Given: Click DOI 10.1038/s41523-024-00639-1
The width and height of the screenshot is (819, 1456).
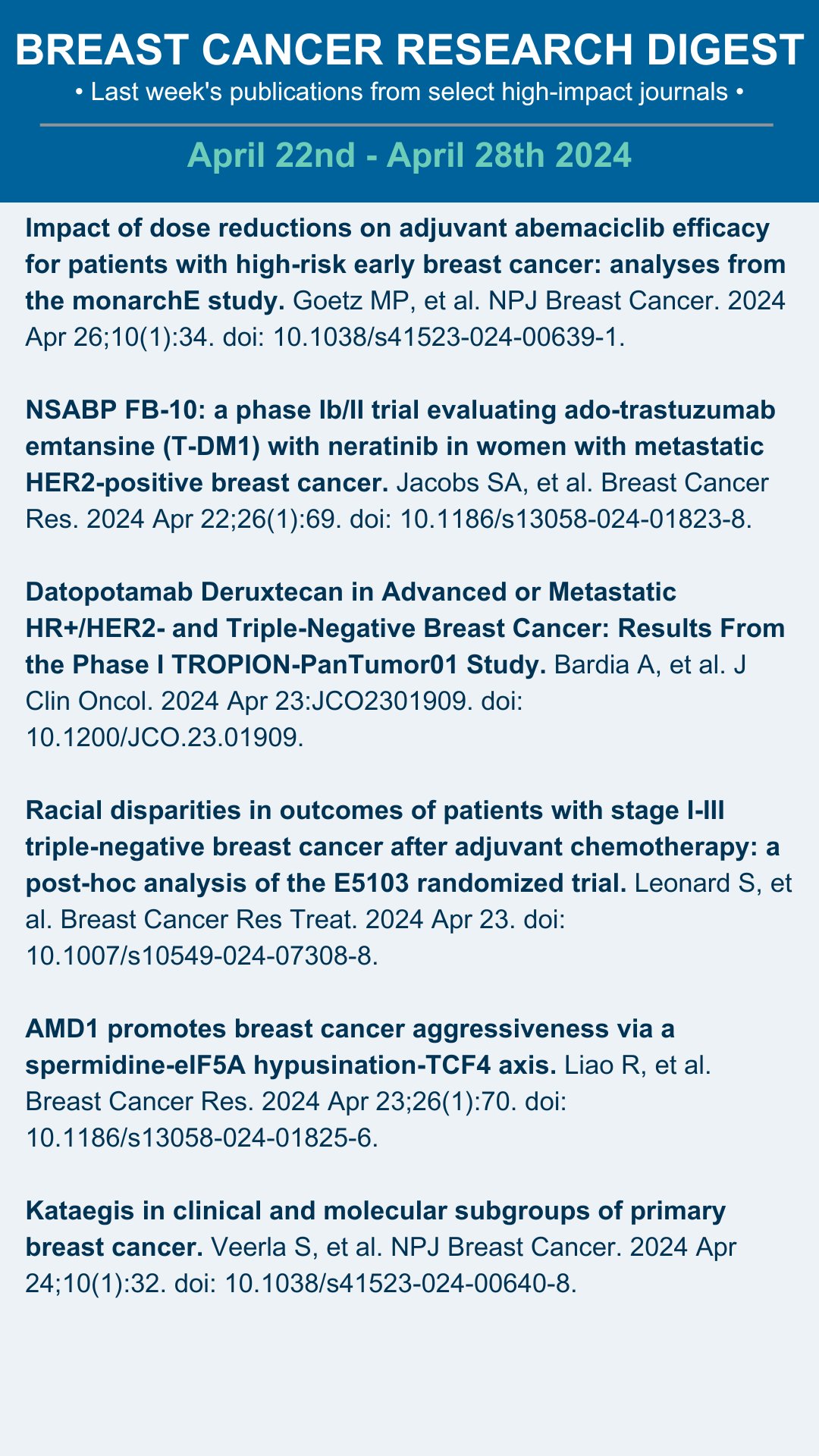Looking at the screenshot, I should click(x=449, y=337).
